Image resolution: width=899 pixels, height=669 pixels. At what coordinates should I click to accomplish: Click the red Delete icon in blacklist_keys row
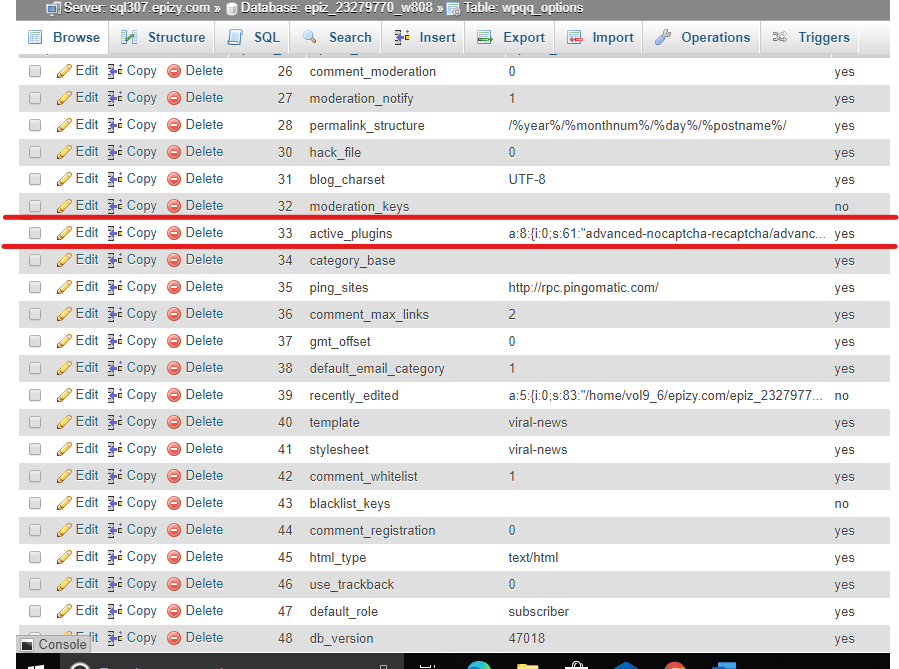point(174,503)
